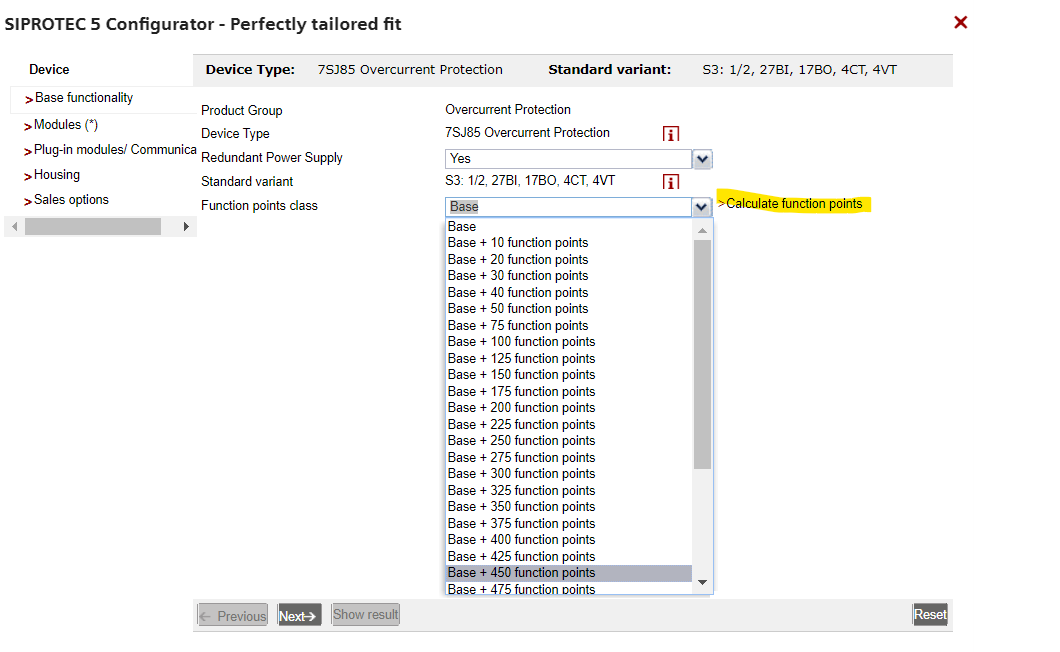Image resolution: width=1060 pixels, height=652 pixels.
Task: Collapse the Function points class dropdown arrow
Action: click(x=701, y=207)
